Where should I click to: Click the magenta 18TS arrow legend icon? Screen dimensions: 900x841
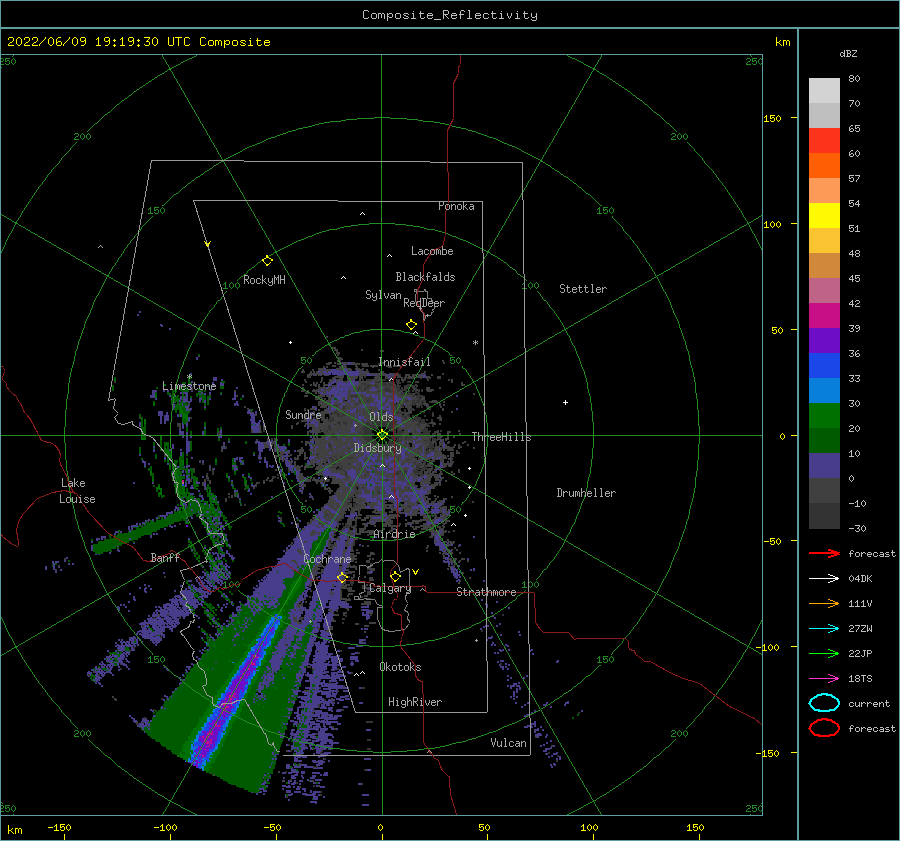(x=824, y=679)
